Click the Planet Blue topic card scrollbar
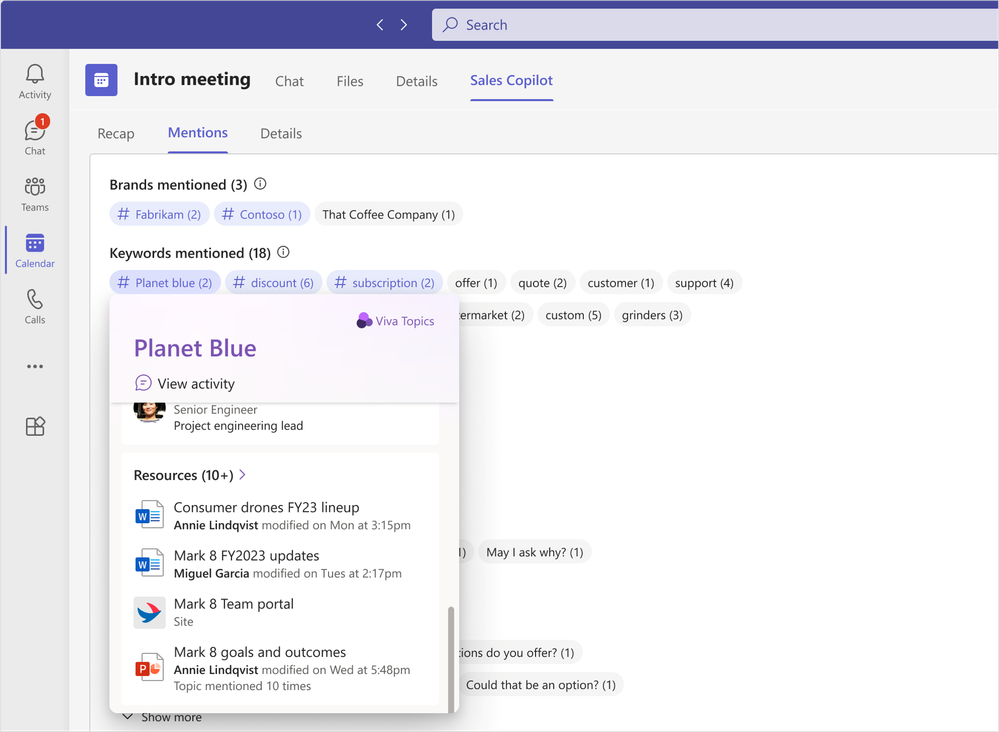The height and width of the screenshot is (732, 999). pyautogui.click(x=451, y=659)
